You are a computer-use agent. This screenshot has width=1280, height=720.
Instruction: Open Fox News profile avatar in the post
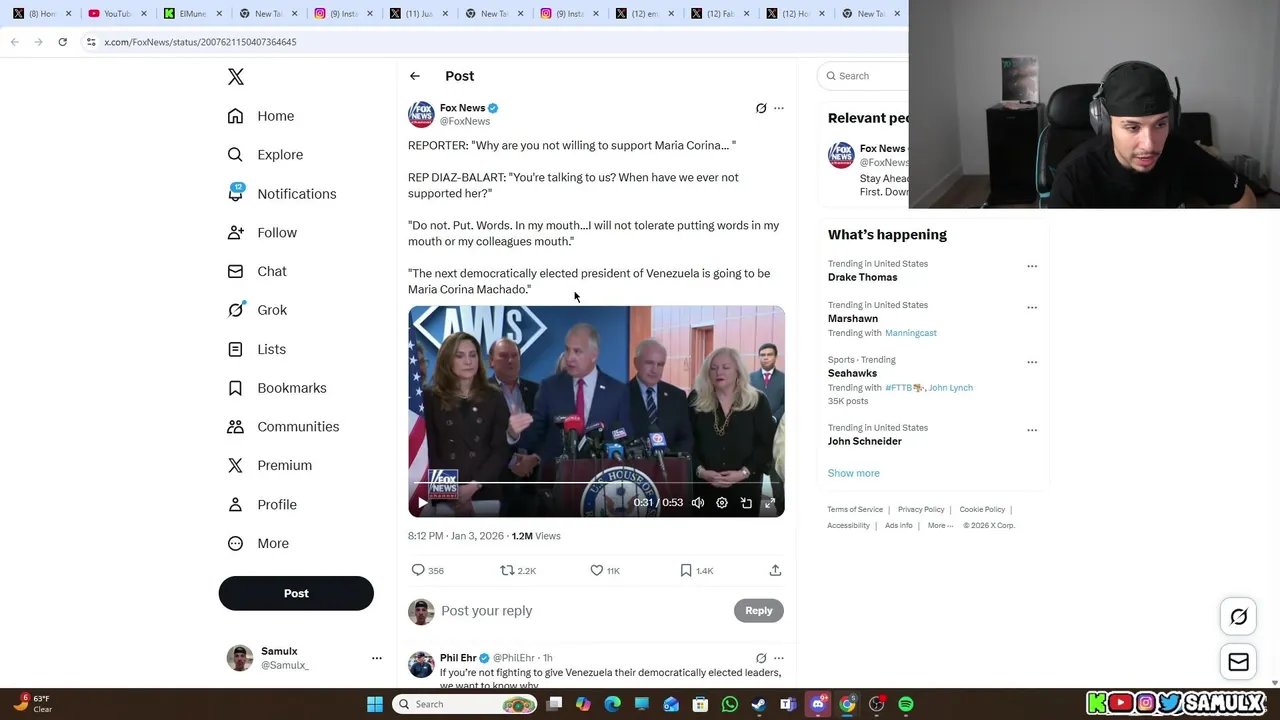point(421,114)
